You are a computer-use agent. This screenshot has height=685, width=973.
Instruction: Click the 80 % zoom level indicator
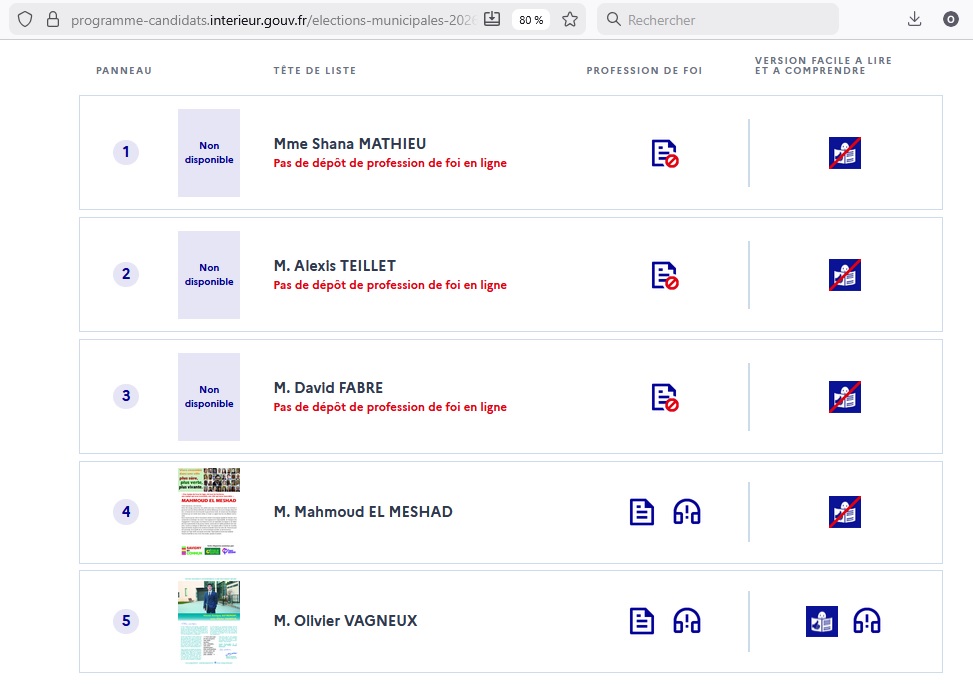coord(531,20)
